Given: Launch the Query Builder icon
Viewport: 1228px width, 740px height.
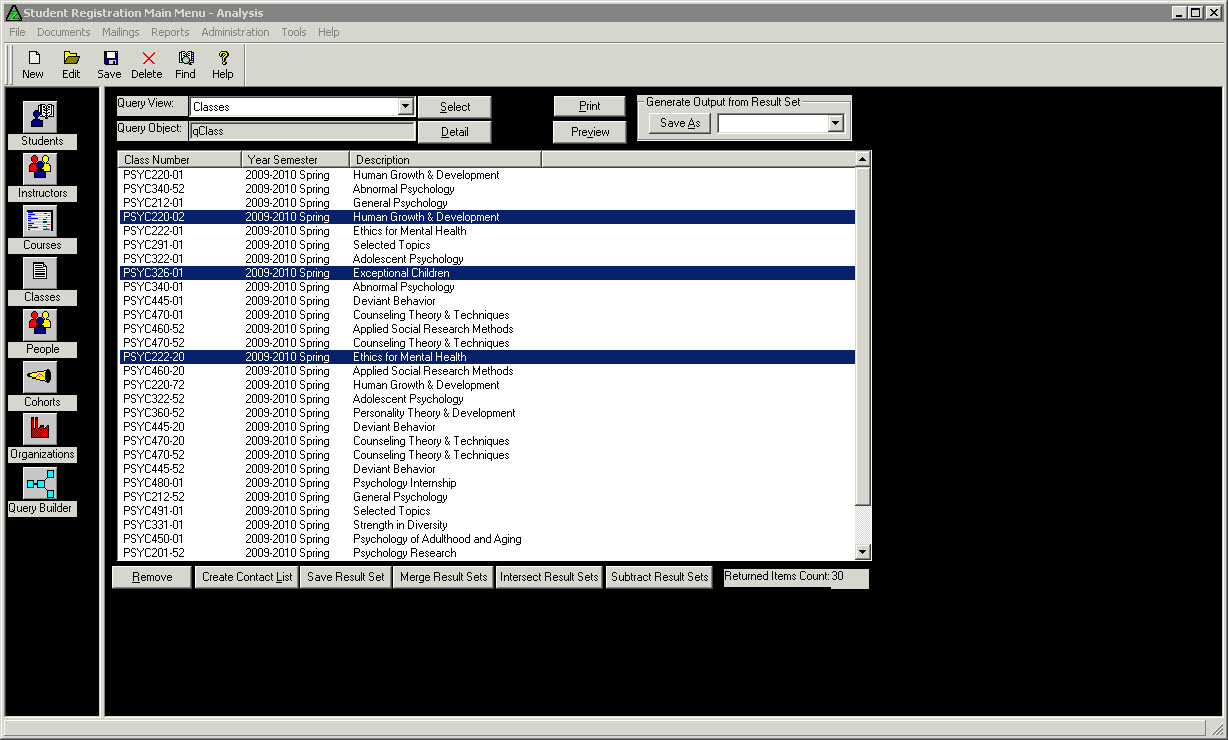Looking at the screenshot, I should click(41, 484).
